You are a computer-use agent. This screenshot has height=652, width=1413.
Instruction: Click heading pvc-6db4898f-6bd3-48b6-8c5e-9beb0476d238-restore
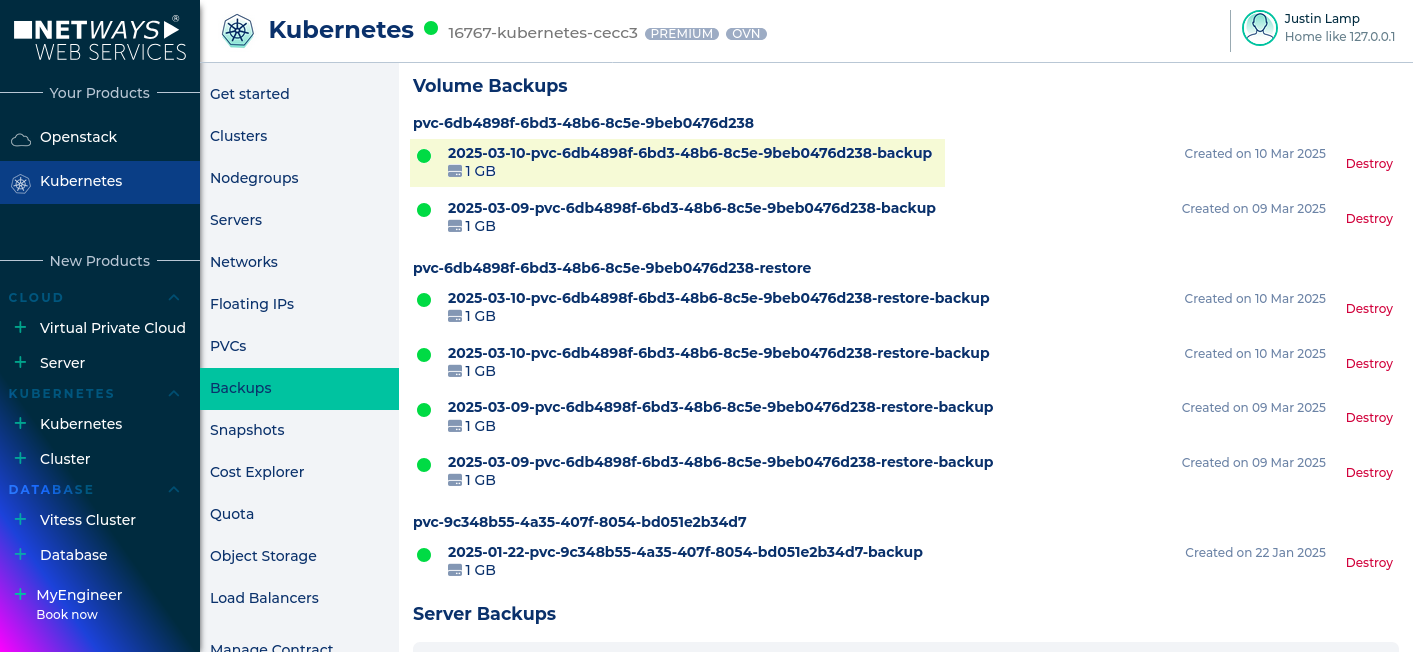click(612, 268)
